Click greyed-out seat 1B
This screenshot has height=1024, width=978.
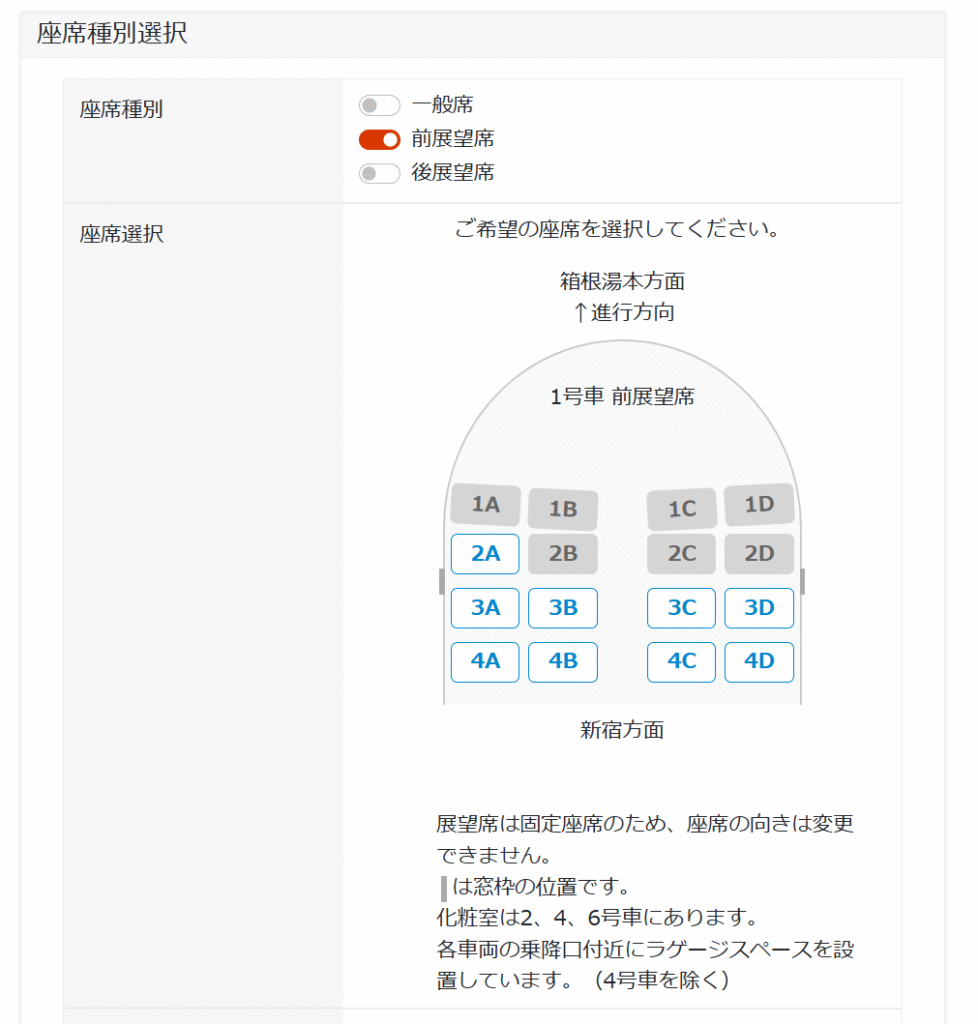click(x=563, y=509)
